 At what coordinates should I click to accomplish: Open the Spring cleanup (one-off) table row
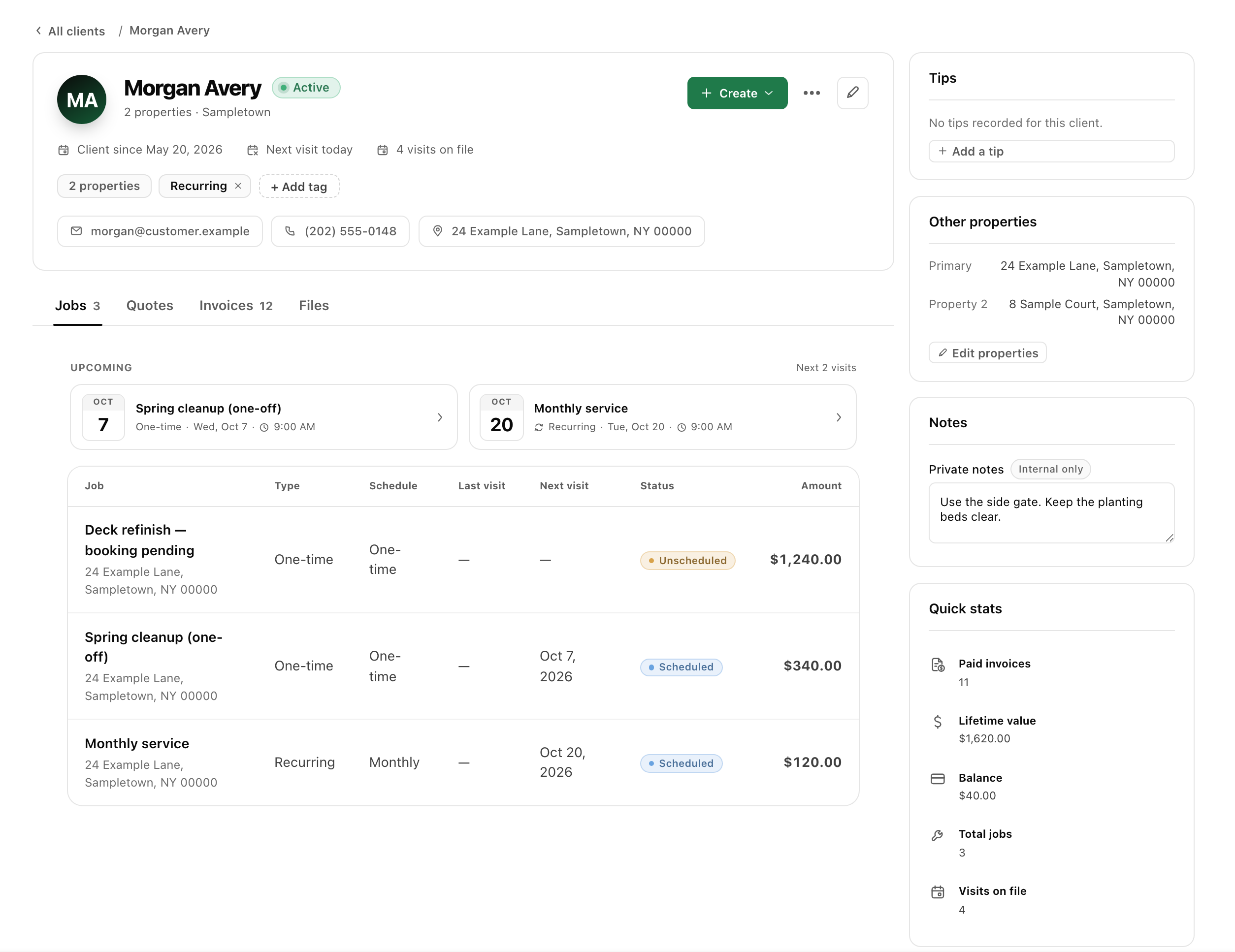(463, 666)
